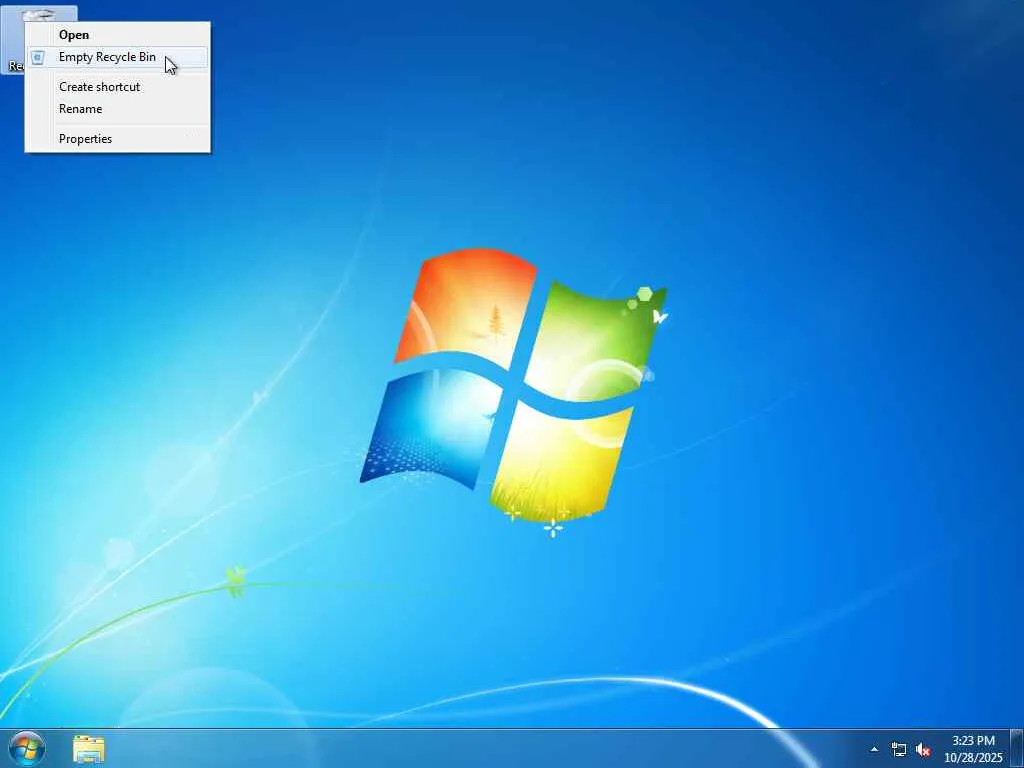The image size is (1024, 768).
Task: Choose Open from the context menu
Action: pyautogui.click(x=118, y=35)
